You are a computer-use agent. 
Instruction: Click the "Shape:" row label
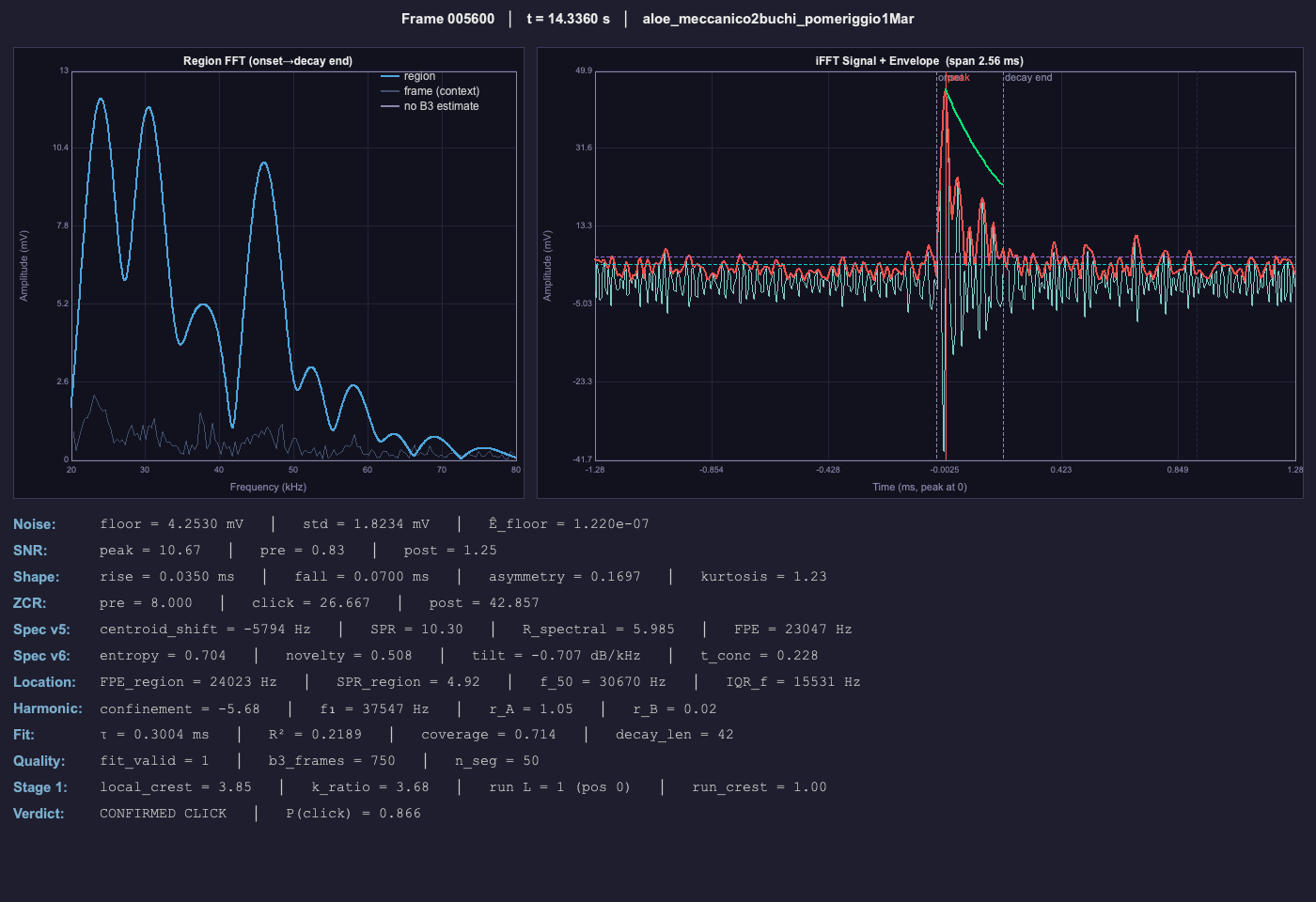pyautogui.click(x=37, y=577)
